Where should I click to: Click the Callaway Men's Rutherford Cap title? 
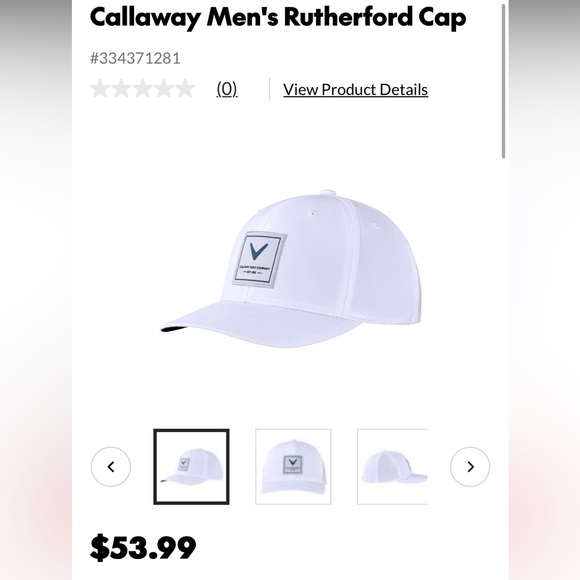click(278, 17)
